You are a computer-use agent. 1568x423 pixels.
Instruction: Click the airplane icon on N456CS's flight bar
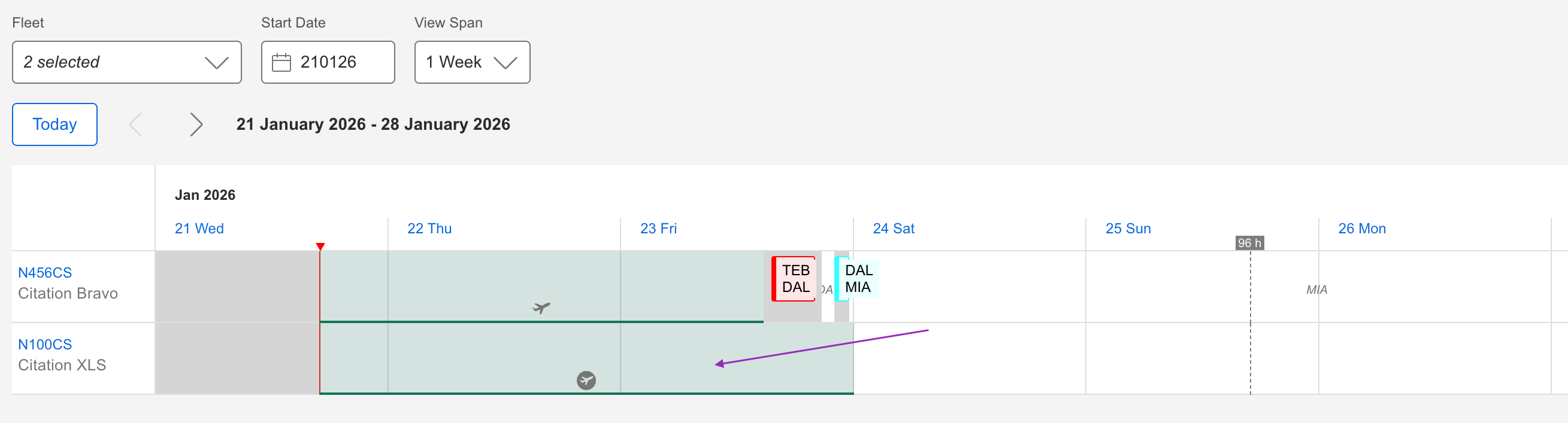coord(540,308)
